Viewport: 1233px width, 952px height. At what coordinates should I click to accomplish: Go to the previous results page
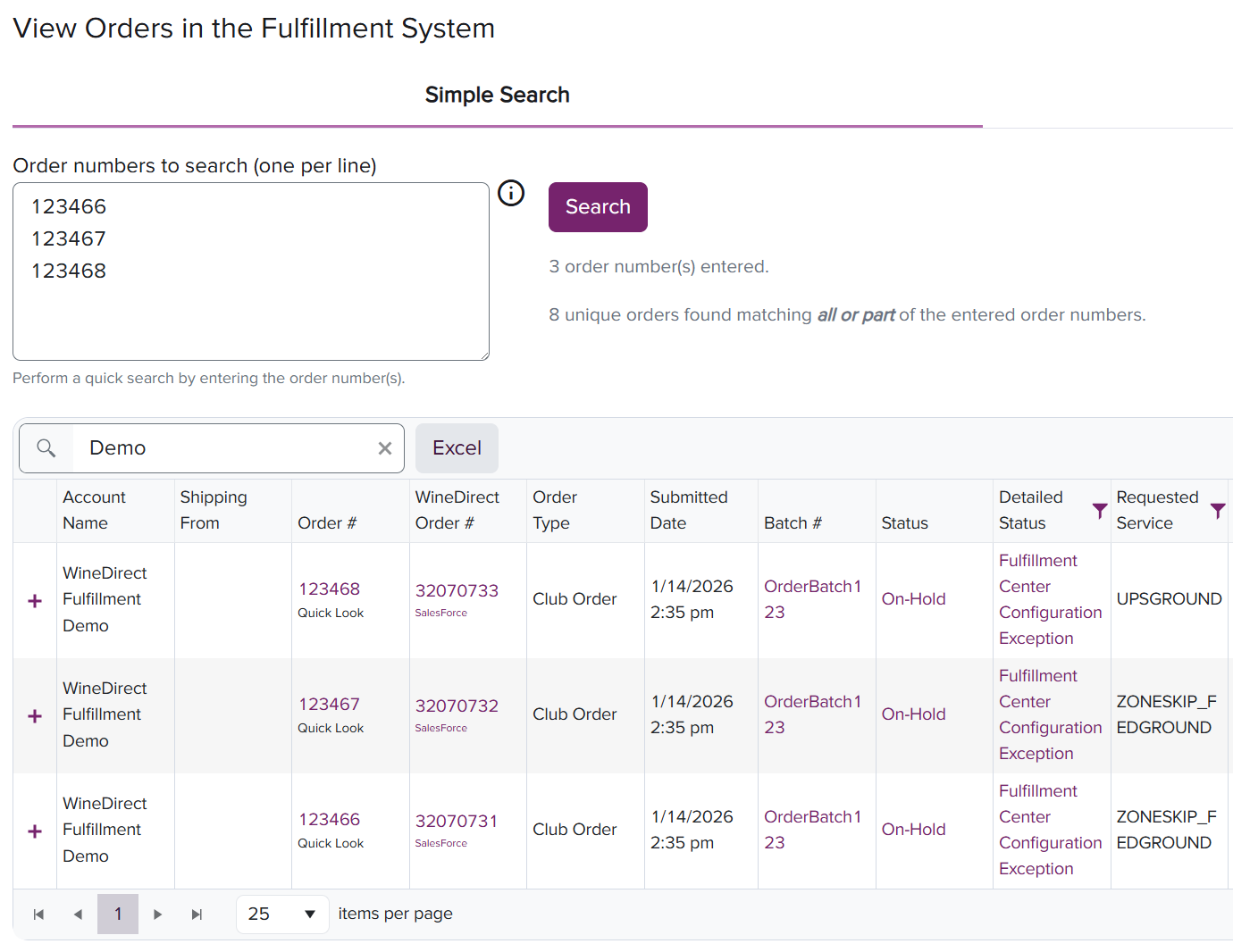pos(78,914)
